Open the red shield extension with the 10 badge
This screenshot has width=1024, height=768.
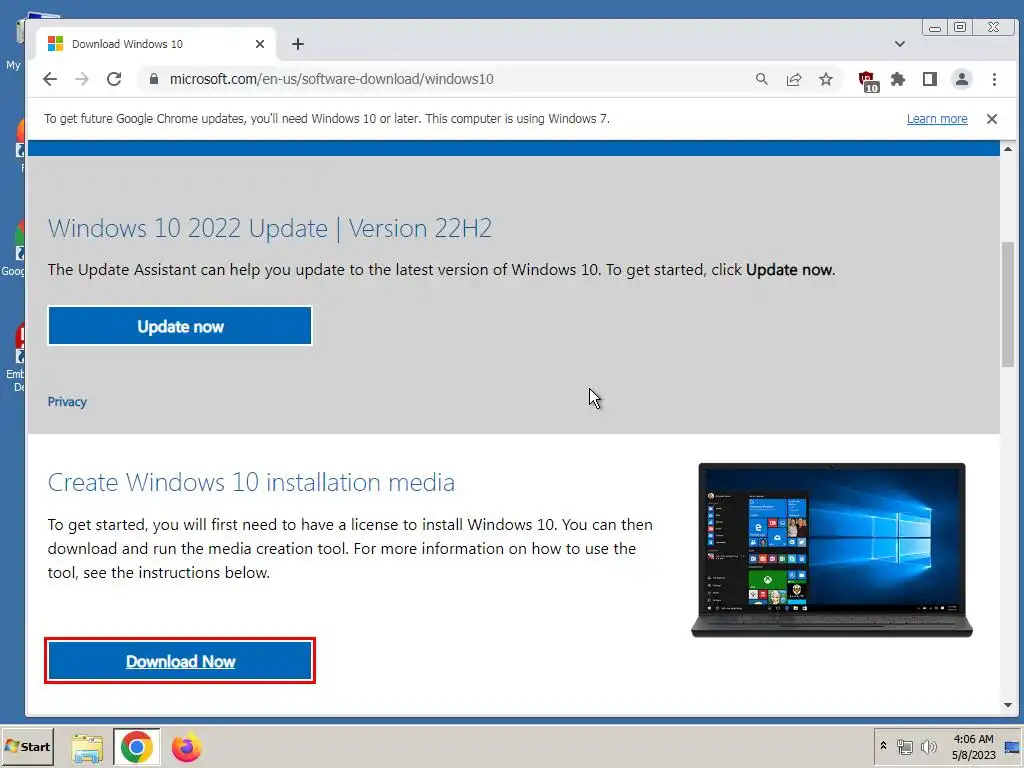pos(868,81)
